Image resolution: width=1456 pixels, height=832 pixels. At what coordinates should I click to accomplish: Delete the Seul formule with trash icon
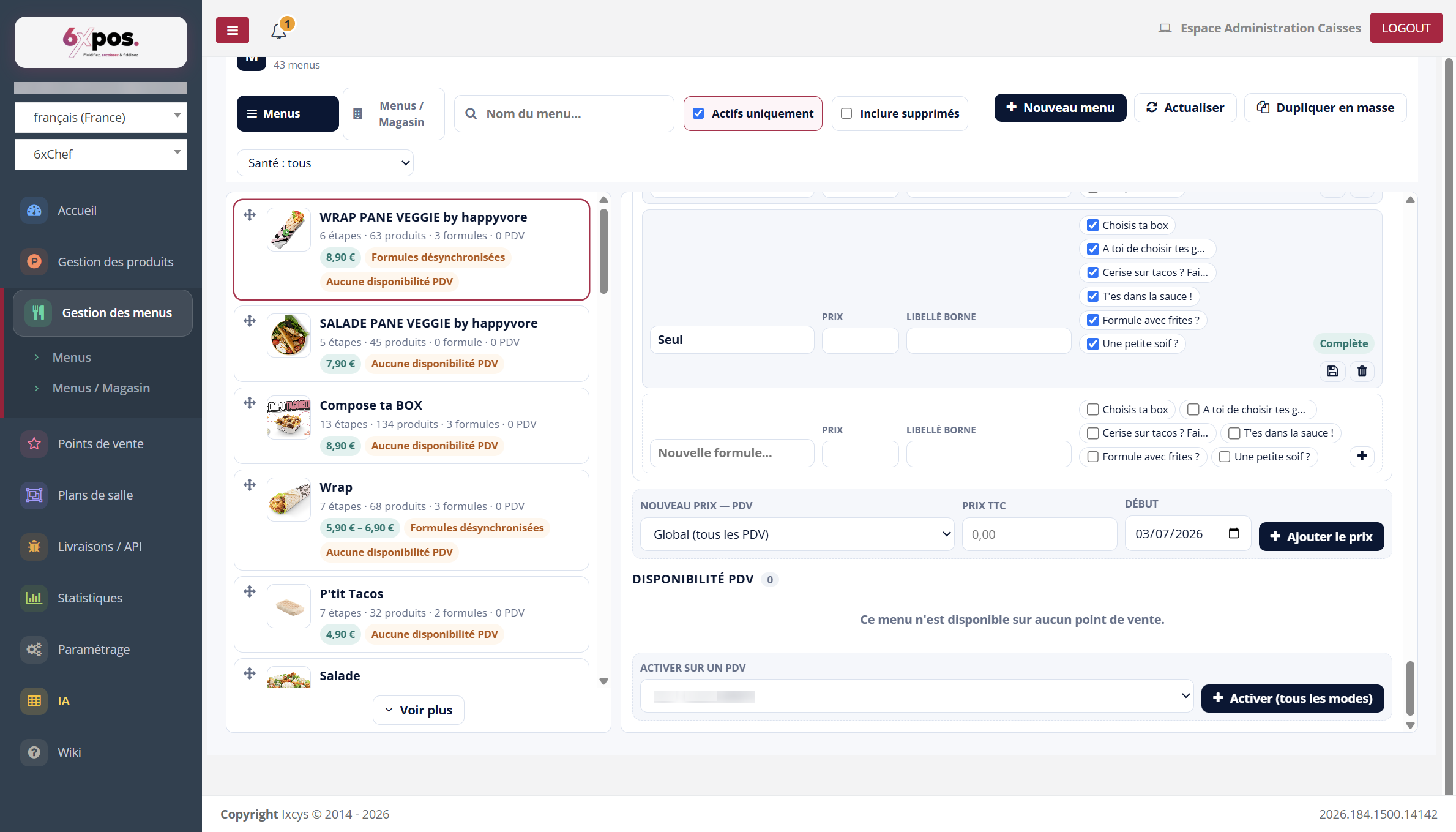[x=1362, y=371]
